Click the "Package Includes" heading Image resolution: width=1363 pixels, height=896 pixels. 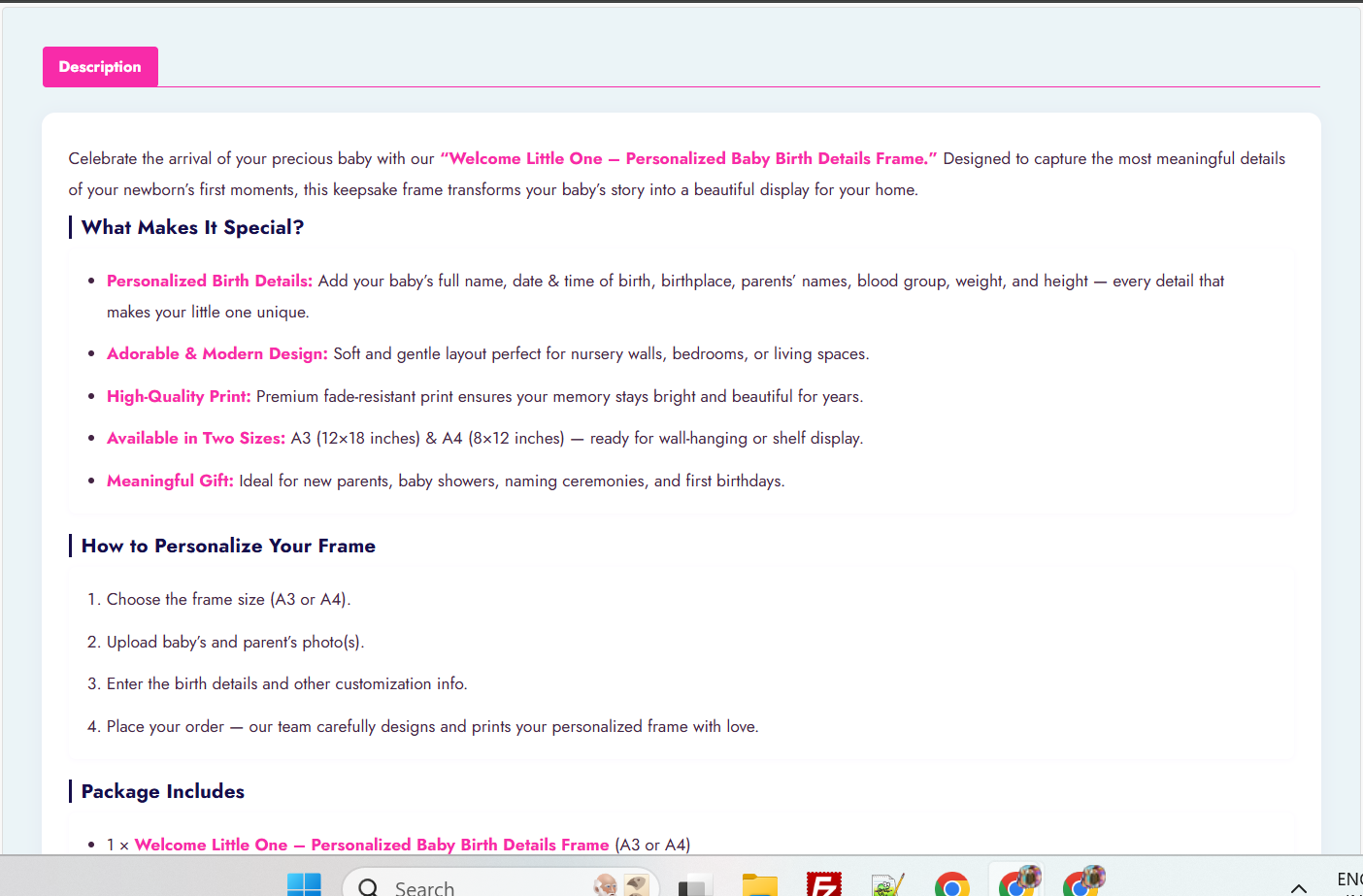pyautogui.click(x=163, y=791)
